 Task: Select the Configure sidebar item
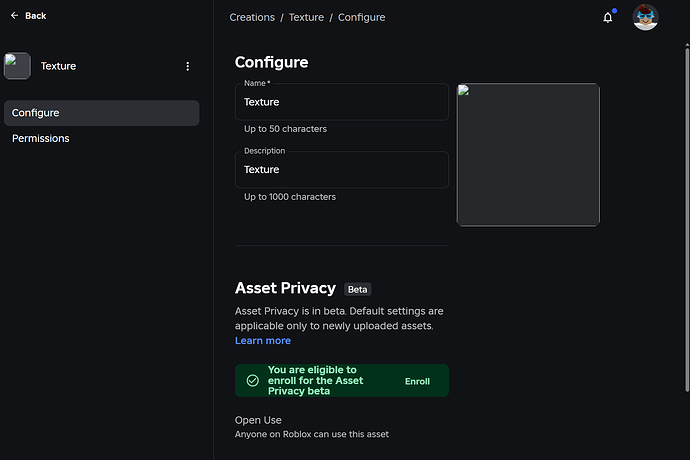102,113
